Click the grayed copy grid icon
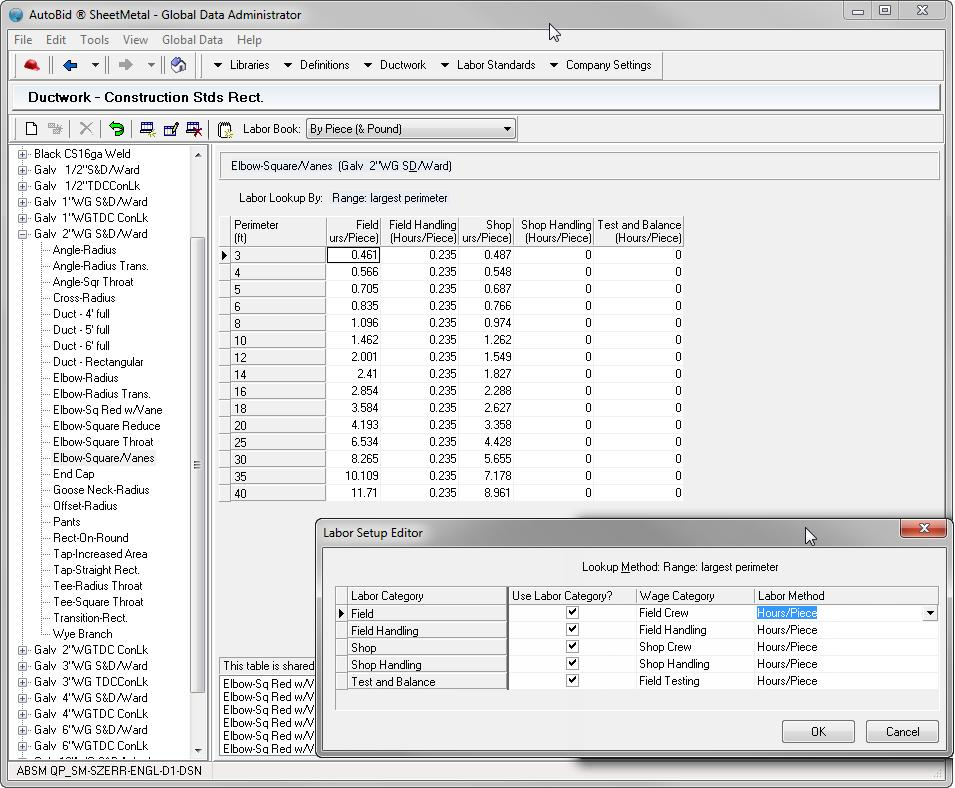This screenshot has width=955, height=788. click(x=55, y=128)
